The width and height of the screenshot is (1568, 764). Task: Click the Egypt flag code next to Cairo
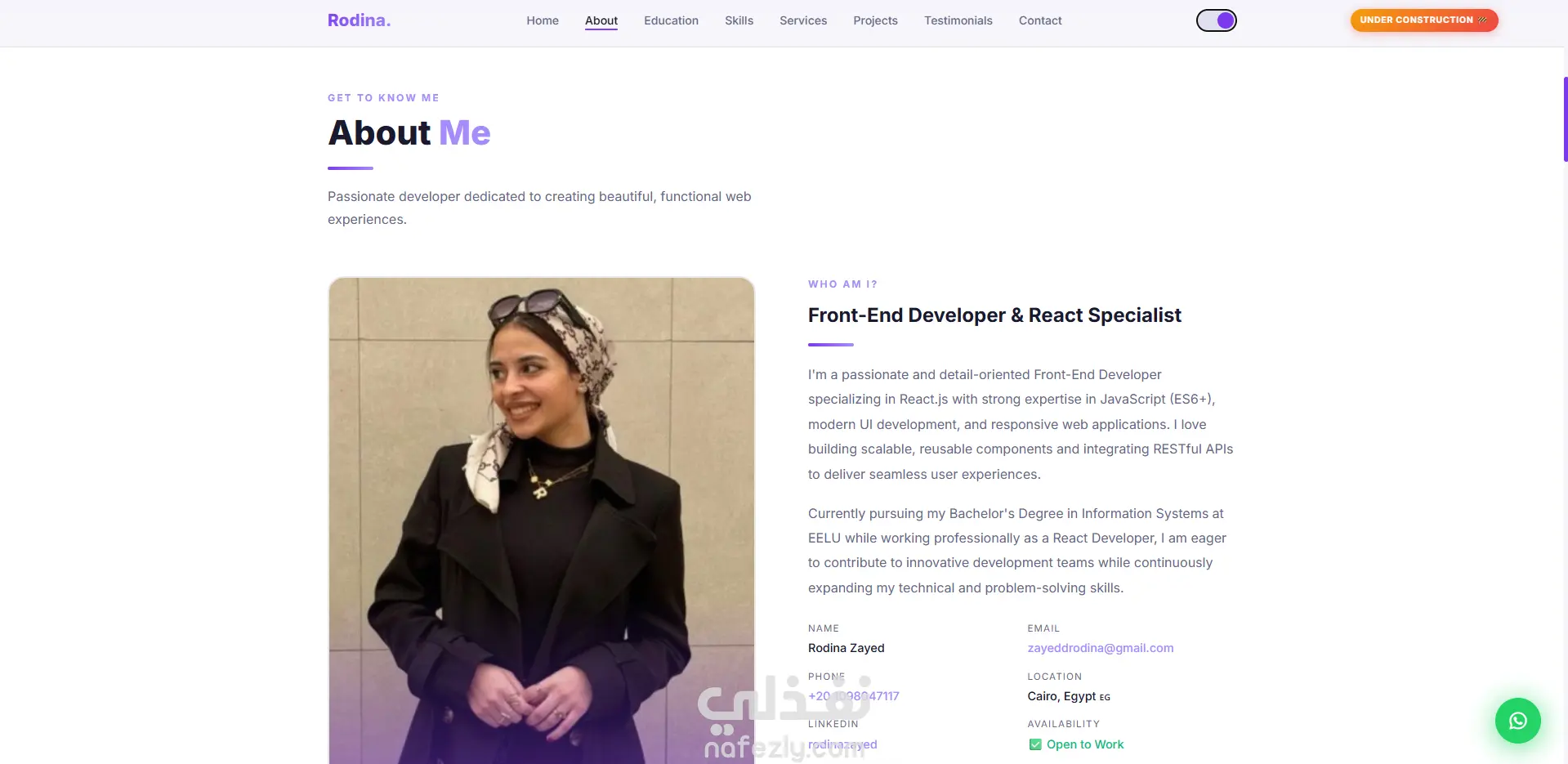pyautogui.click(x=1105, y=697)
